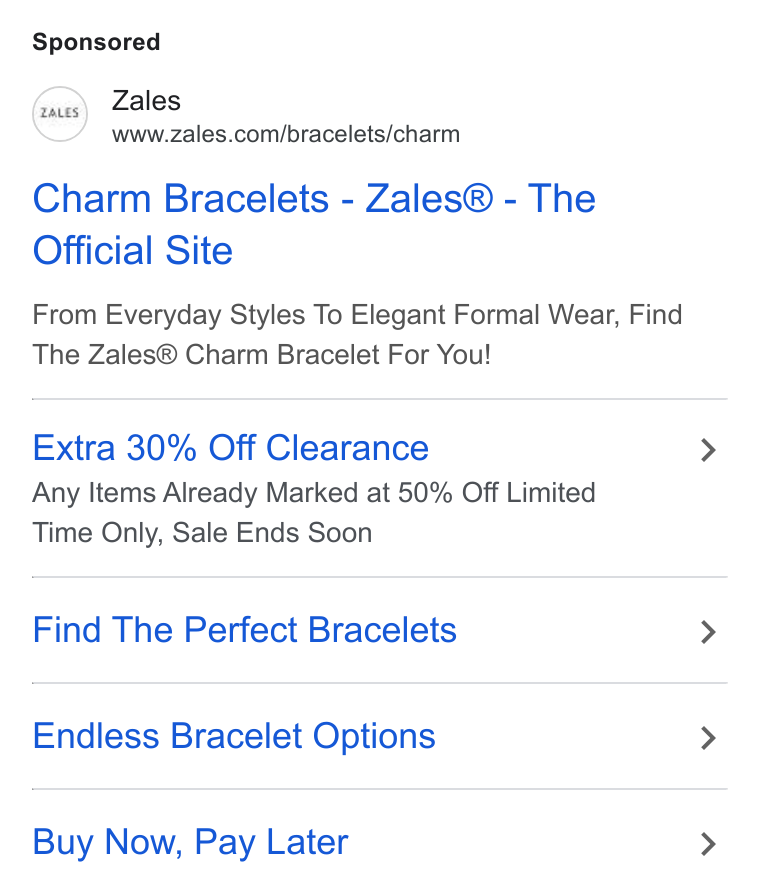Click the www.zales.com/bracelets/charm URL

pyautogui.click(x=286, y=135)
